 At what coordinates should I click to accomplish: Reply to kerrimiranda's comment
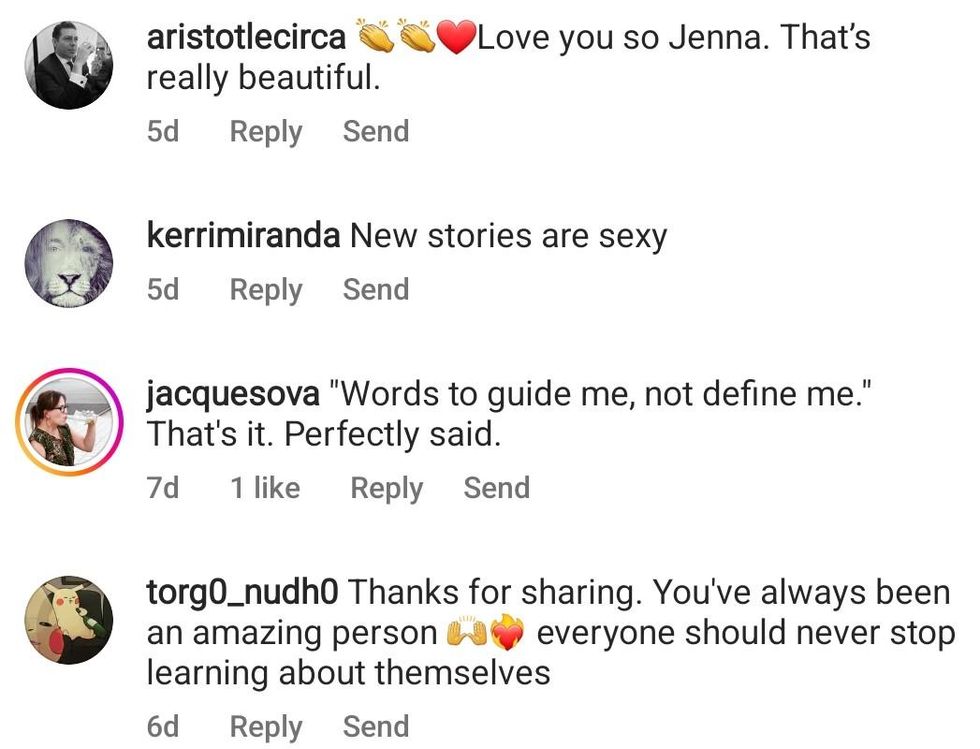[x=265, y=289]
